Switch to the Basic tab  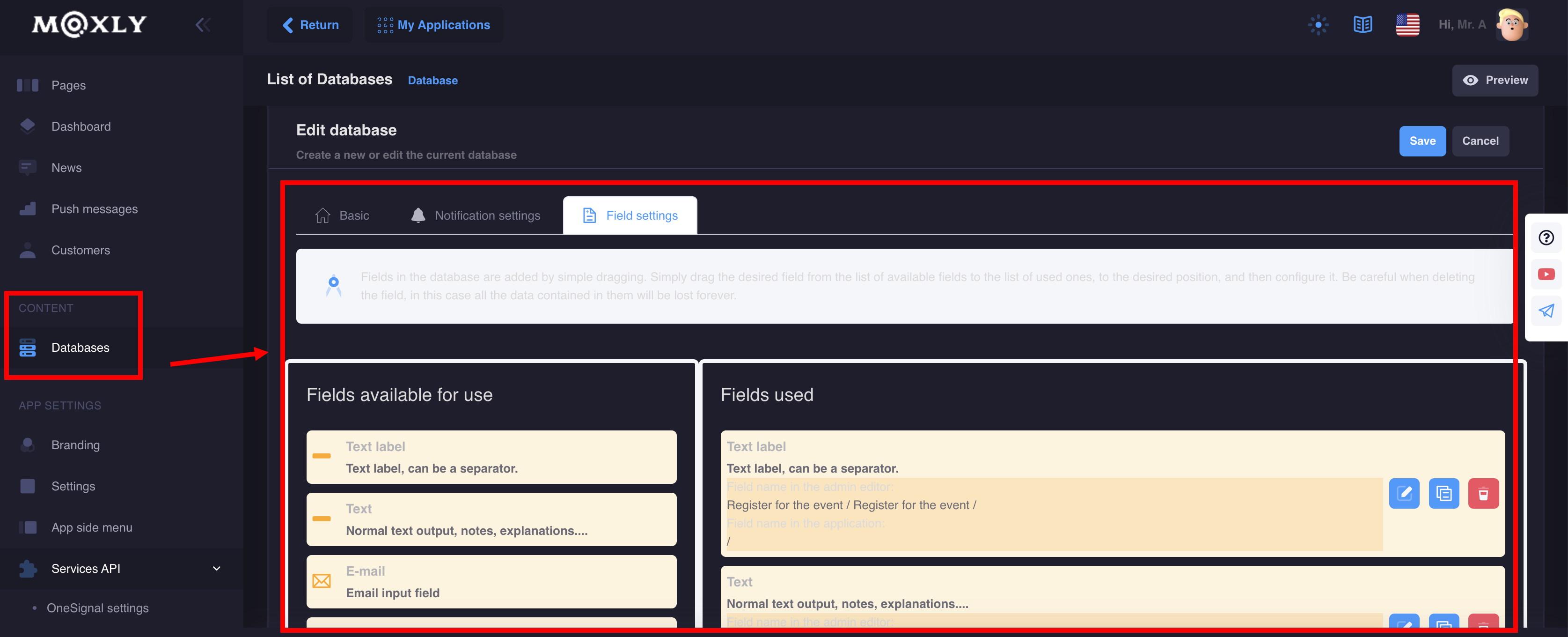(342, 215)
